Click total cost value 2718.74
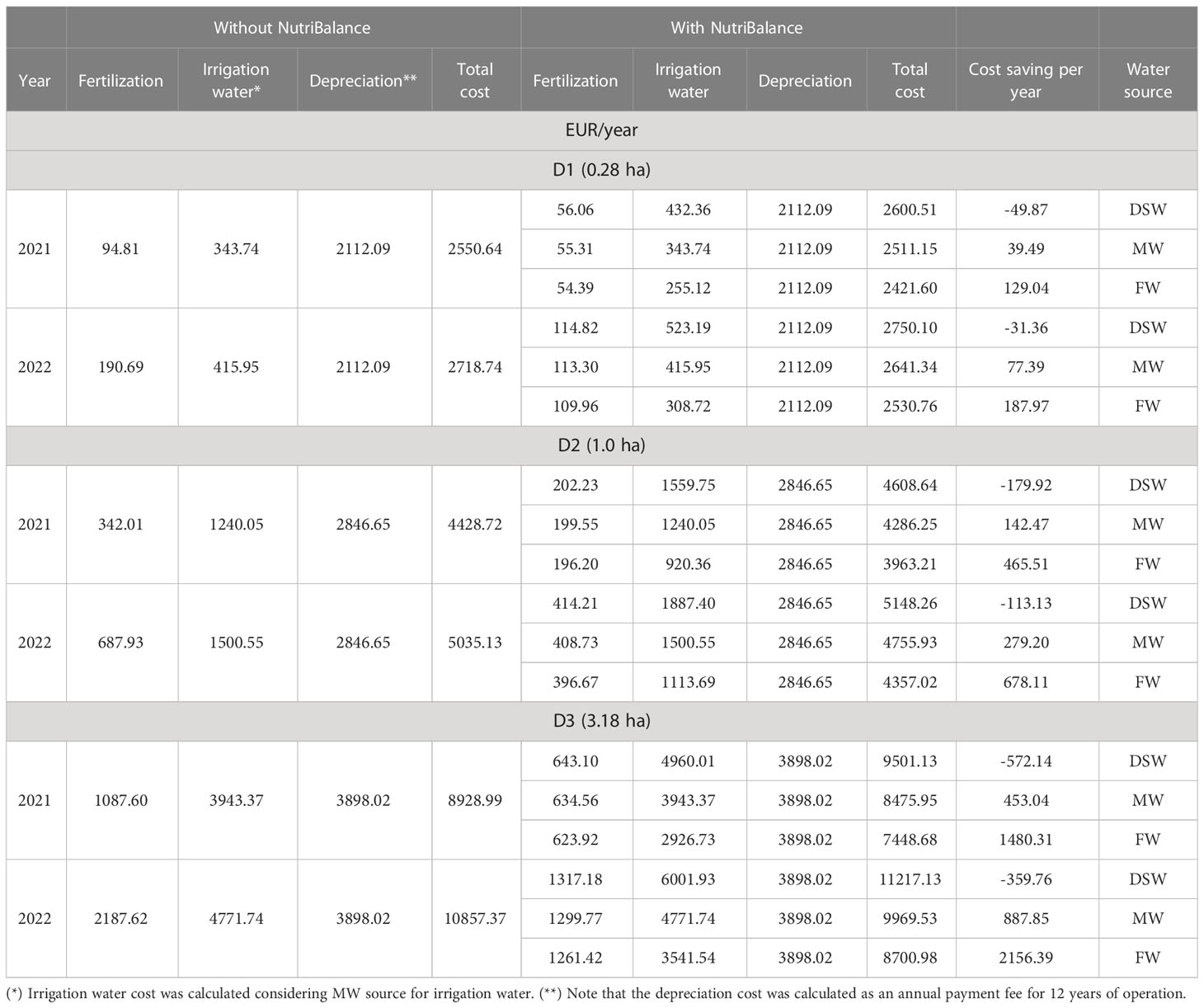Viewport: 1204px width, 1008px height. (x=475, y=367)
